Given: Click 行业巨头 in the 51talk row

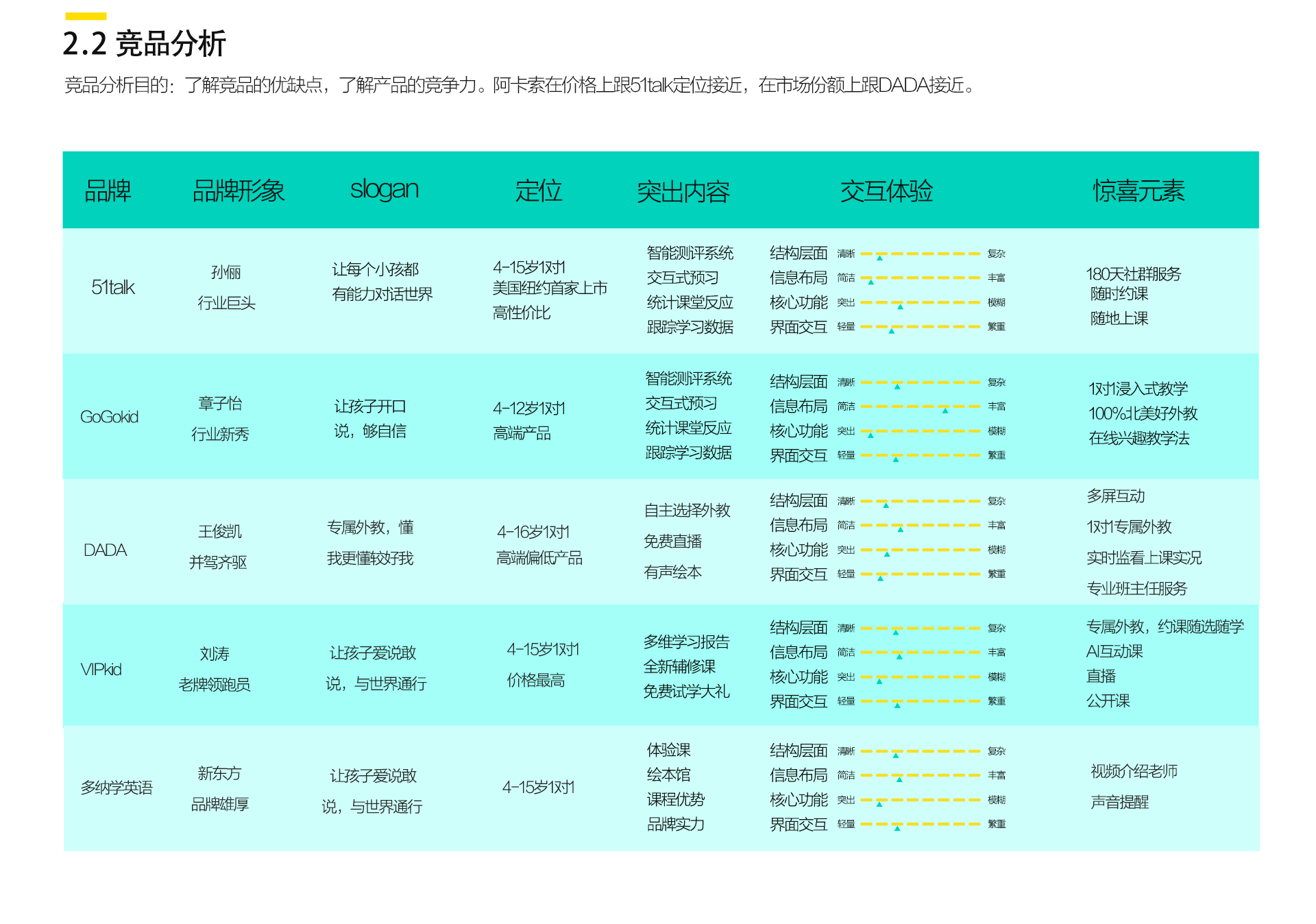Looking at the screenshot, I should (x=226, y=303).
